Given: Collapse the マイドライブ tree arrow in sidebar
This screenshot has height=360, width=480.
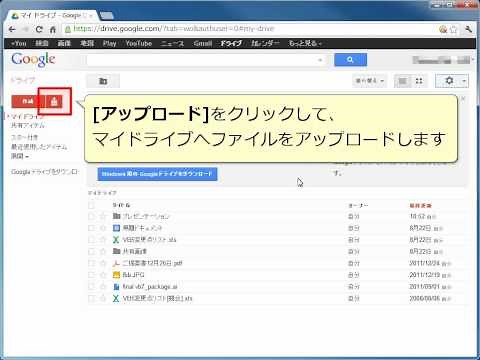Looking at the screenshot, I should pos(8,117).
